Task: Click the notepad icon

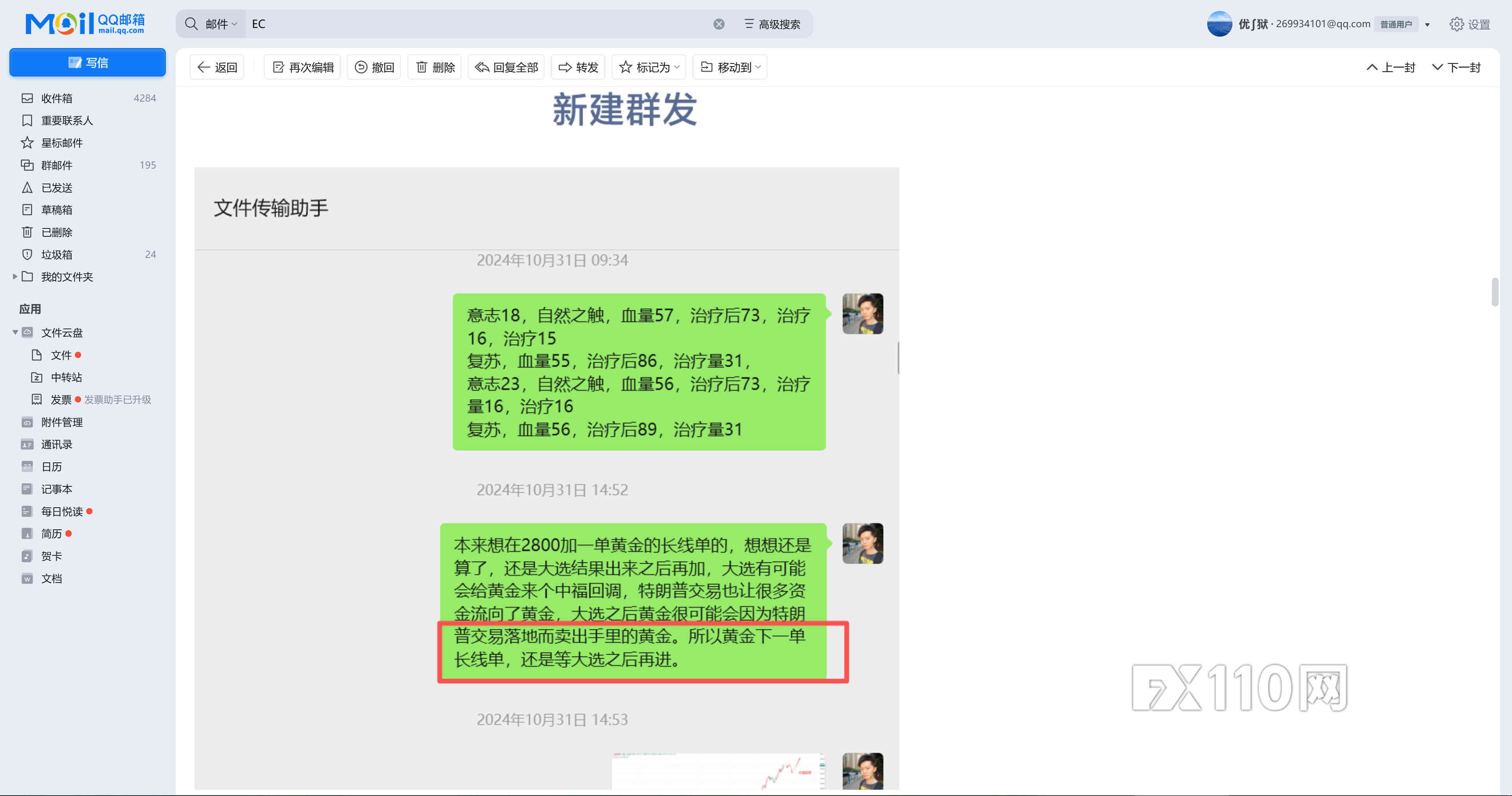Action: [x=27, y=489]
